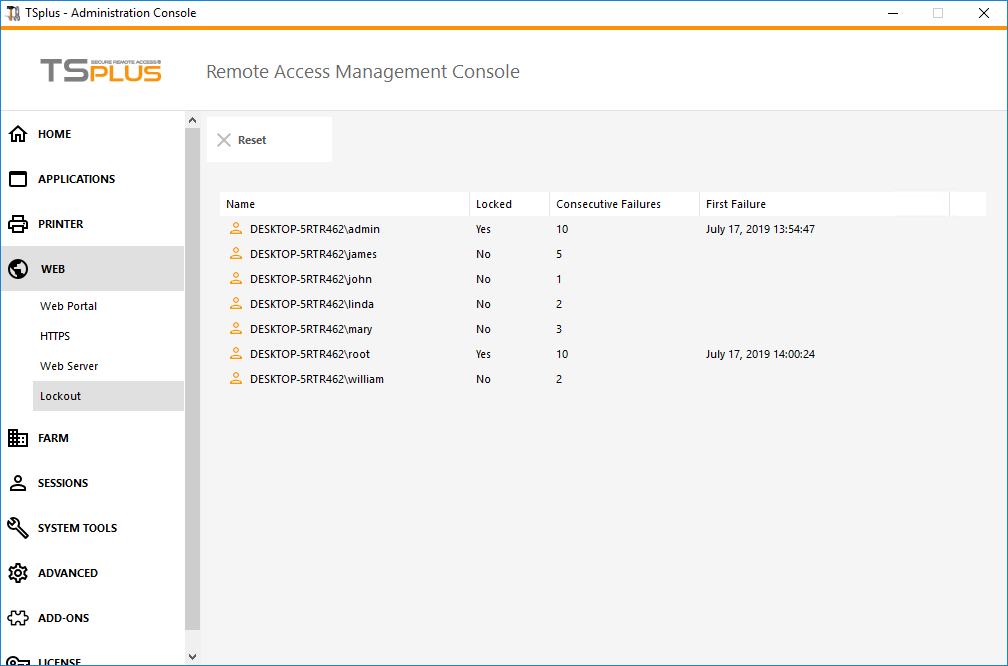Click the user icon beside the admin account
Image resolution: width=1008 pixels, height=666 pixels.
coord(235,228)
